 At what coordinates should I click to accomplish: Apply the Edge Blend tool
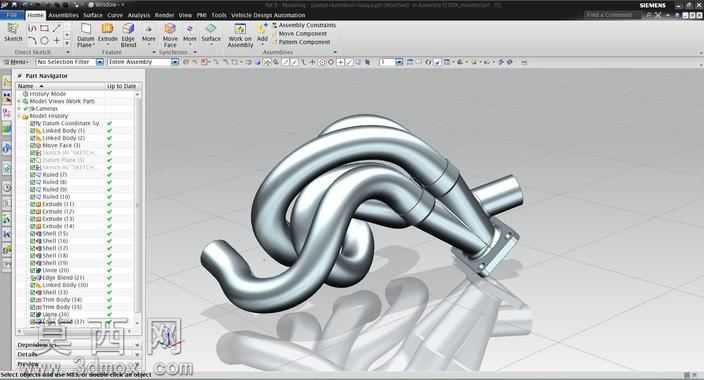click(128, 35)
